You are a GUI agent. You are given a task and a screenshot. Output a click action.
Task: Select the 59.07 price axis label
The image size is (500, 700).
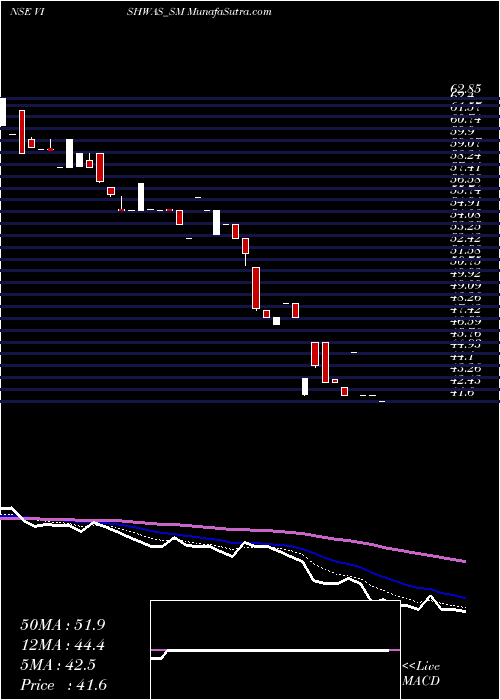coord(465,144)
